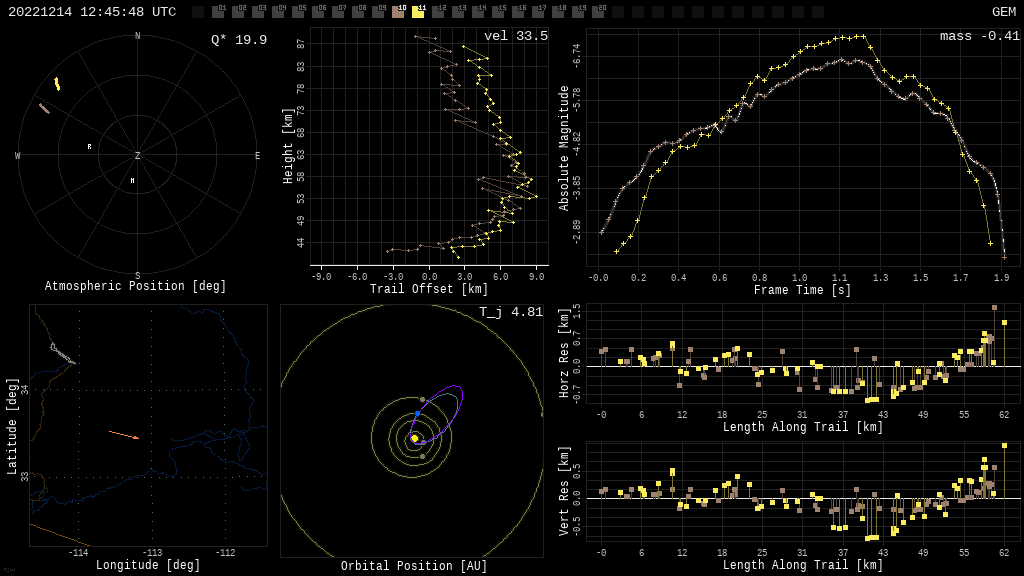Image resolution: width=1024 pixels, height=576 pixels.
Task: Select the gray station 01 square
Action: [218, 12]
